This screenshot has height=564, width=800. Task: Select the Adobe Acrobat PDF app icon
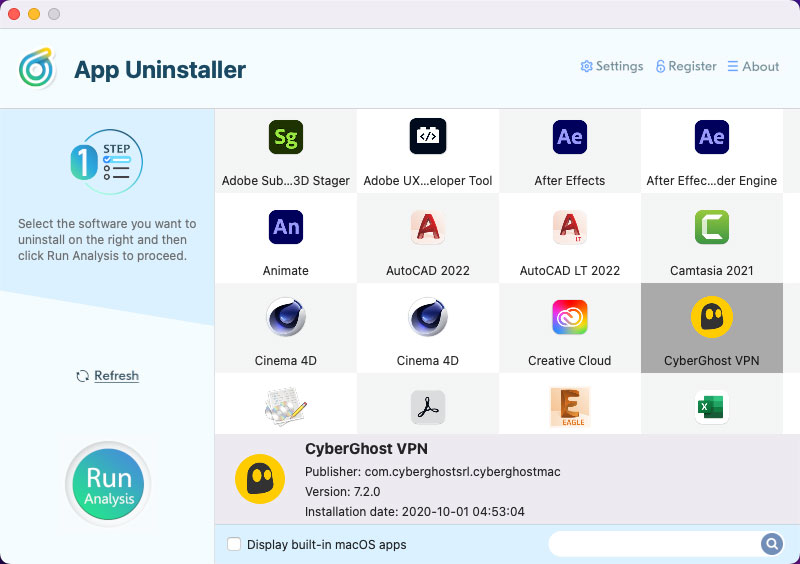pyautogui.click(x=428, y=407)
